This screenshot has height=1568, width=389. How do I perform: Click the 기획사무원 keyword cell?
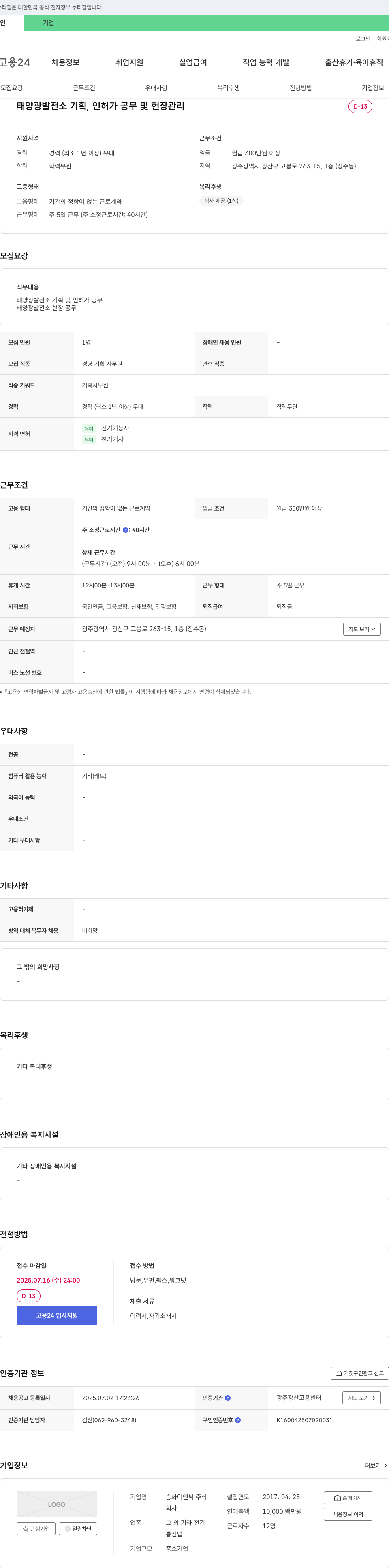point(95,385)
